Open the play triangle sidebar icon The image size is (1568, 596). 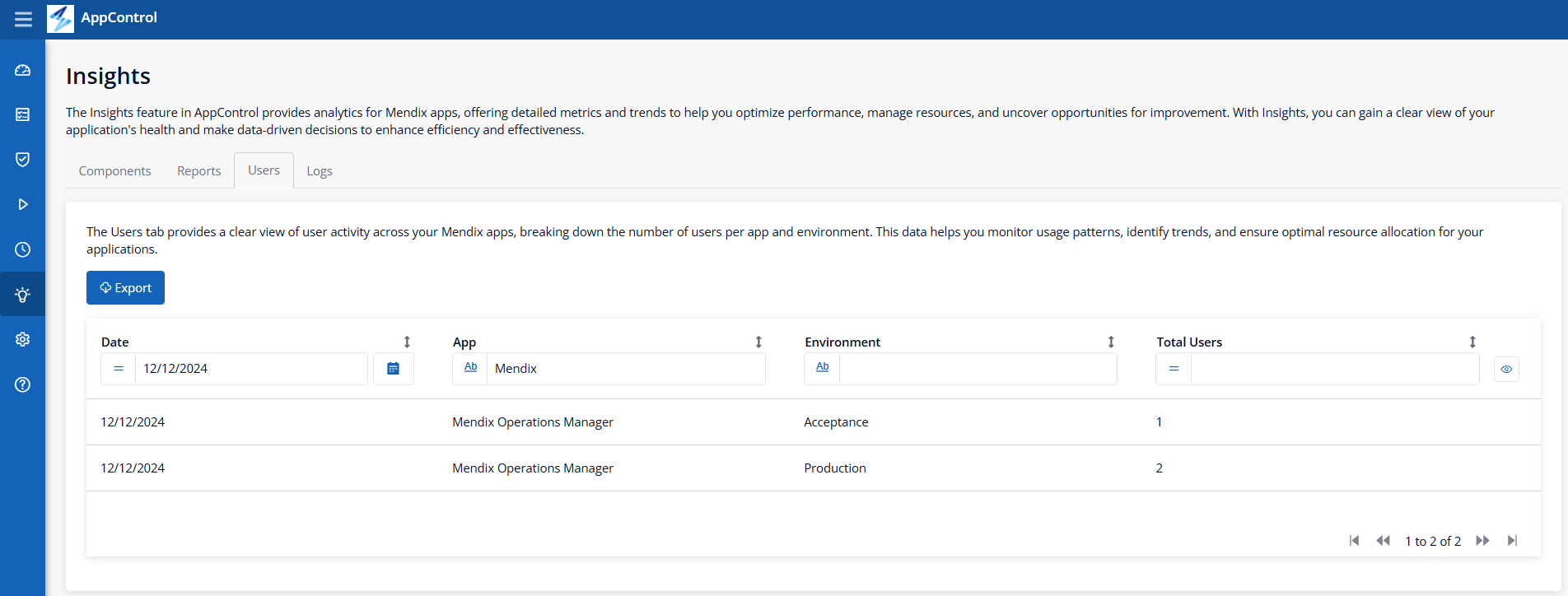coord(23,204)
